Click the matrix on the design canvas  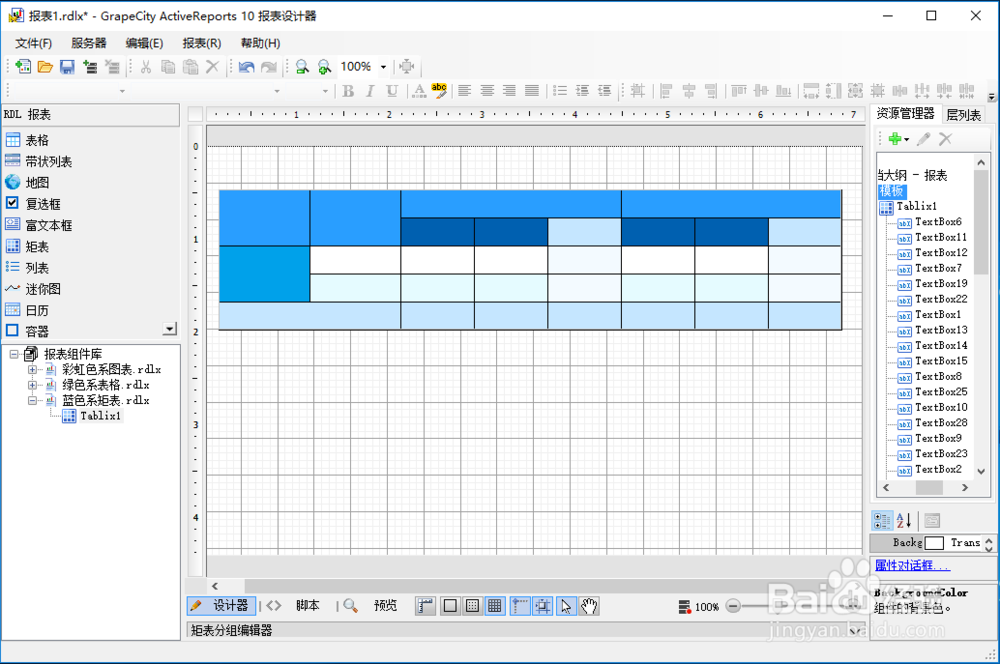tap(530, 260)
